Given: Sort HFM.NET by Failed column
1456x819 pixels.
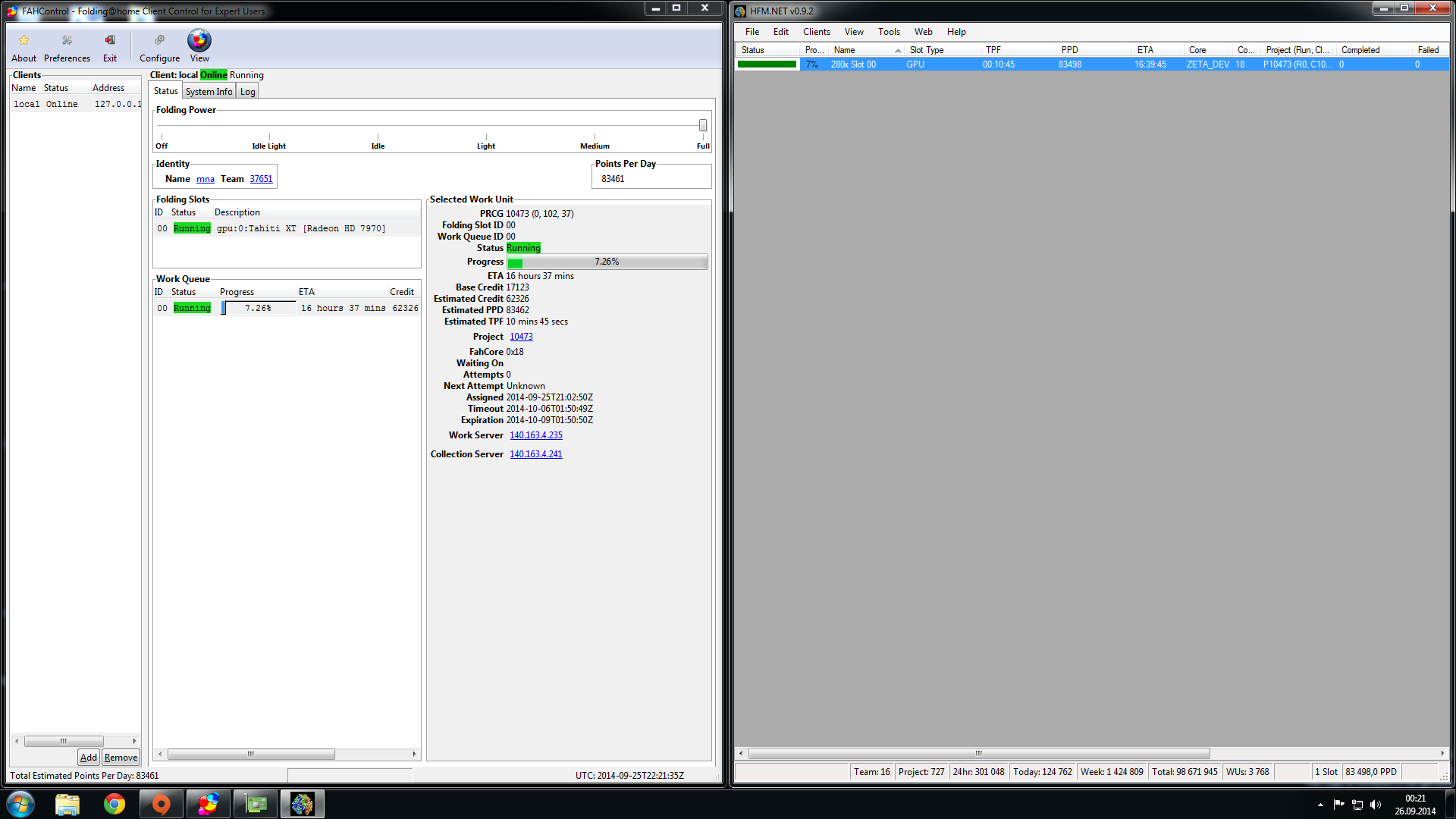Looking at the screenshot, I should pos(1431,50).
